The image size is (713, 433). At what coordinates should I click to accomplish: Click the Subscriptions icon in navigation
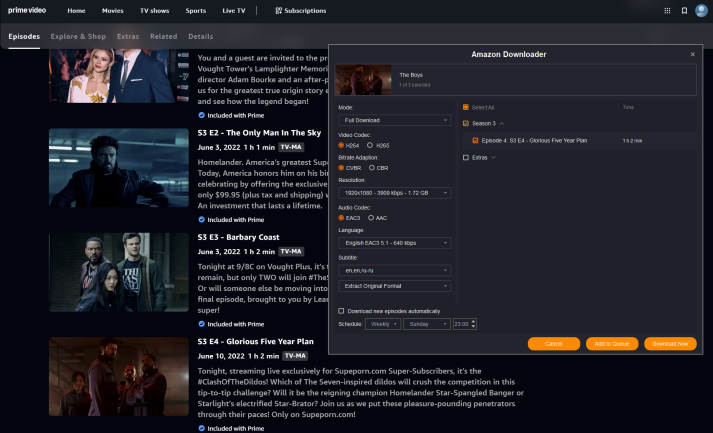coord(279,11)
